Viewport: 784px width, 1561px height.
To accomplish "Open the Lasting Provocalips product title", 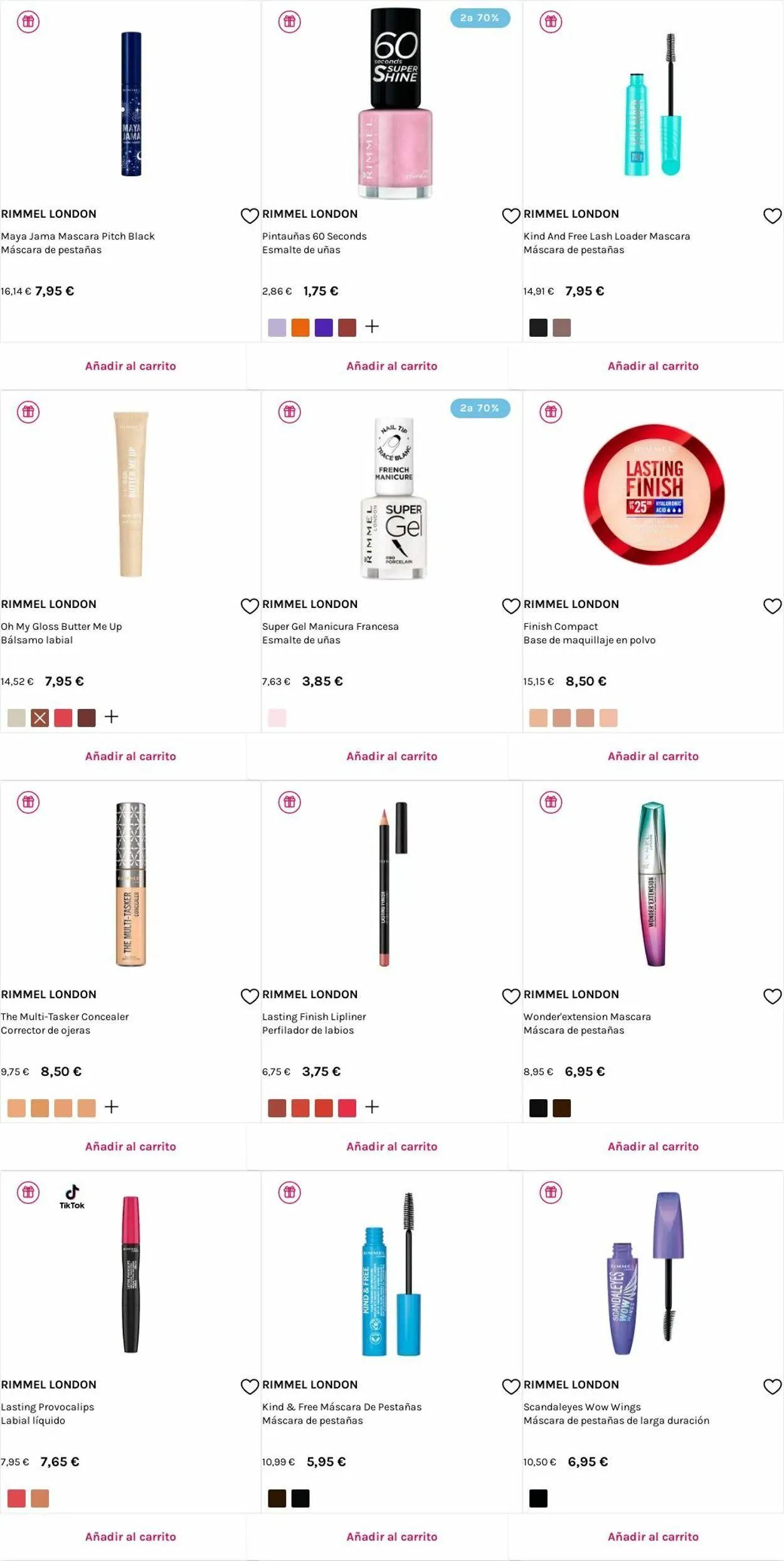I will coord(48,1407).
